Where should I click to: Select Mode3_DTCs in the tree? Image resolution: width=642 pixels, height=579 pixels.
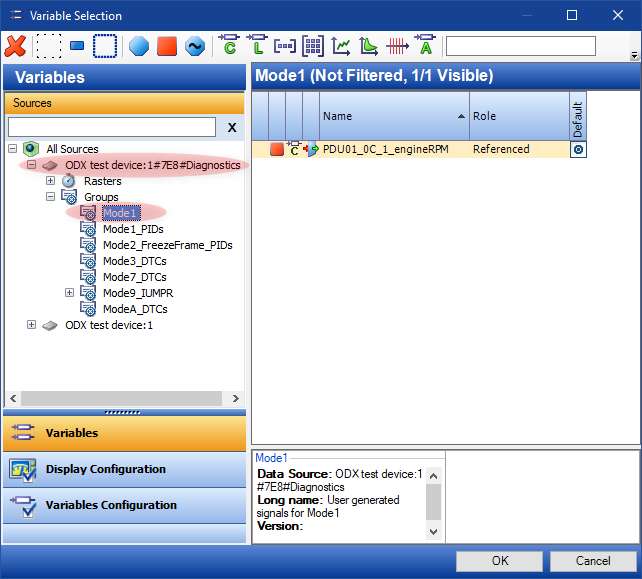point(134,261)
